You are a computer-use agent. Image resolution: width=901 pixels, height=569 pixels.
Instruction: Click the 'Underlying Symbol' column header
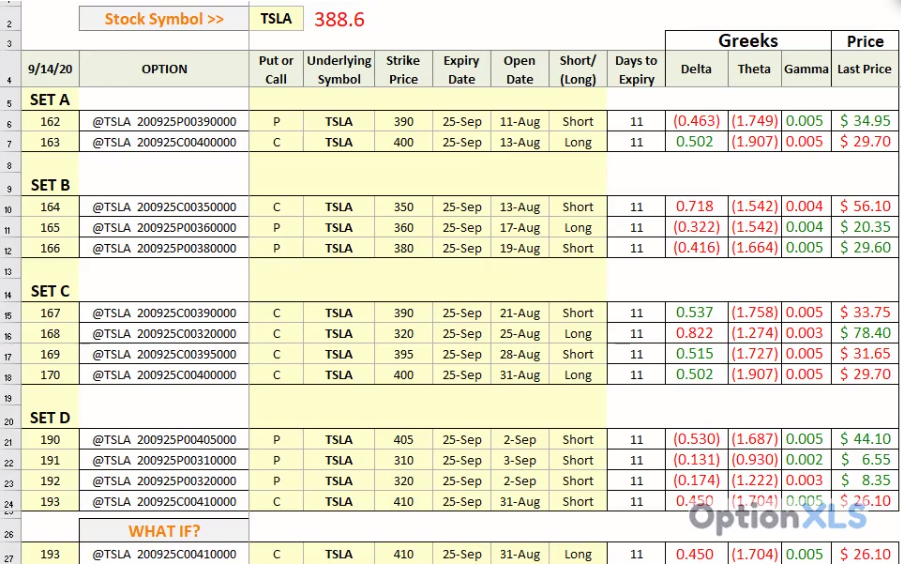(x=339, y=69)
